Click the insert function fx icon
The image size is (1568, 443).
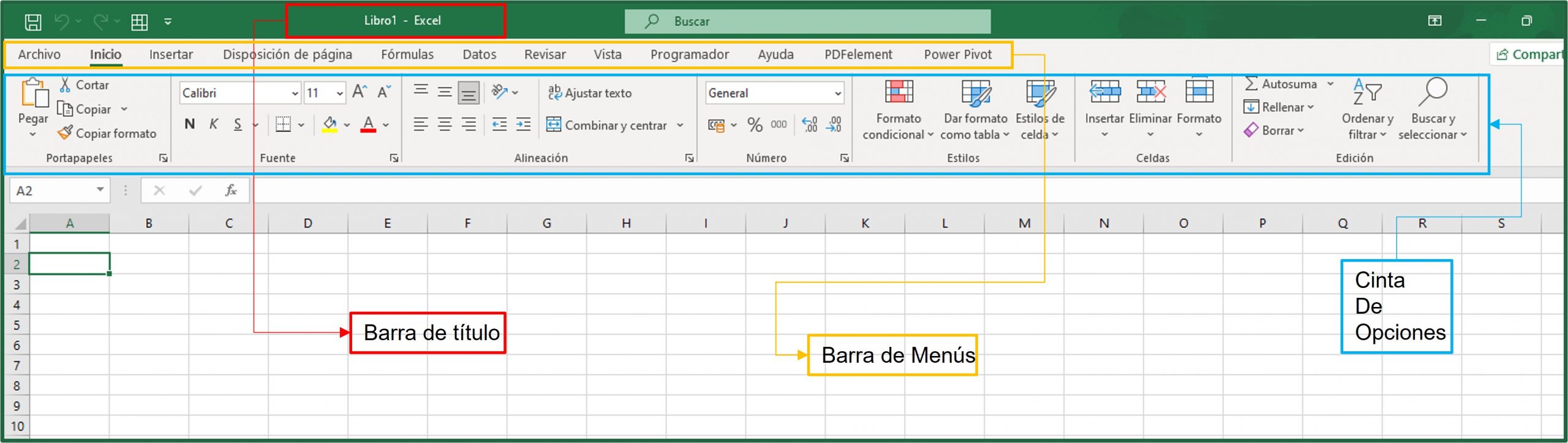coord(231,191)
